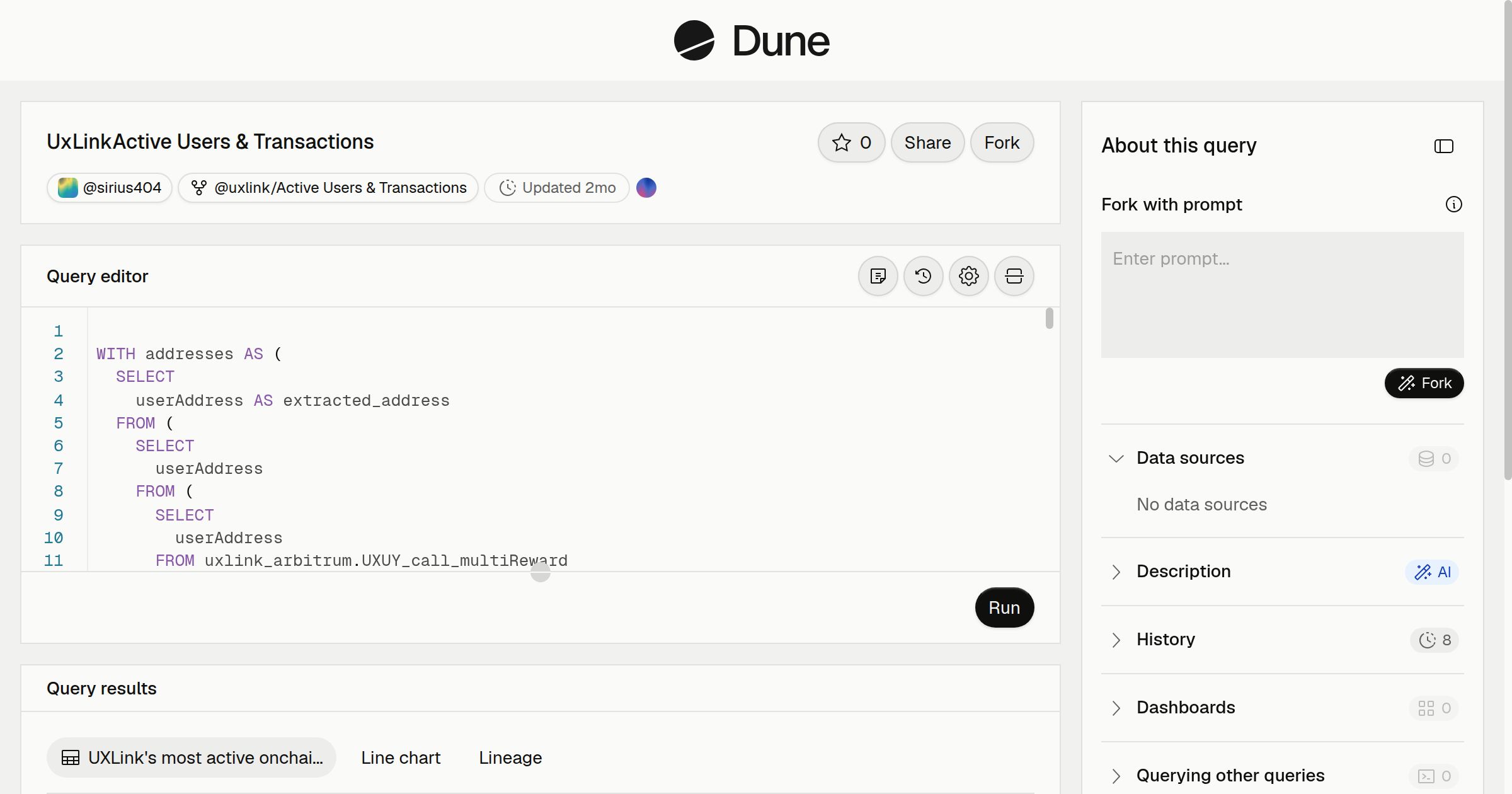Expand the Dashboards section
1512x794 pixels.
tap(1116, 708)
